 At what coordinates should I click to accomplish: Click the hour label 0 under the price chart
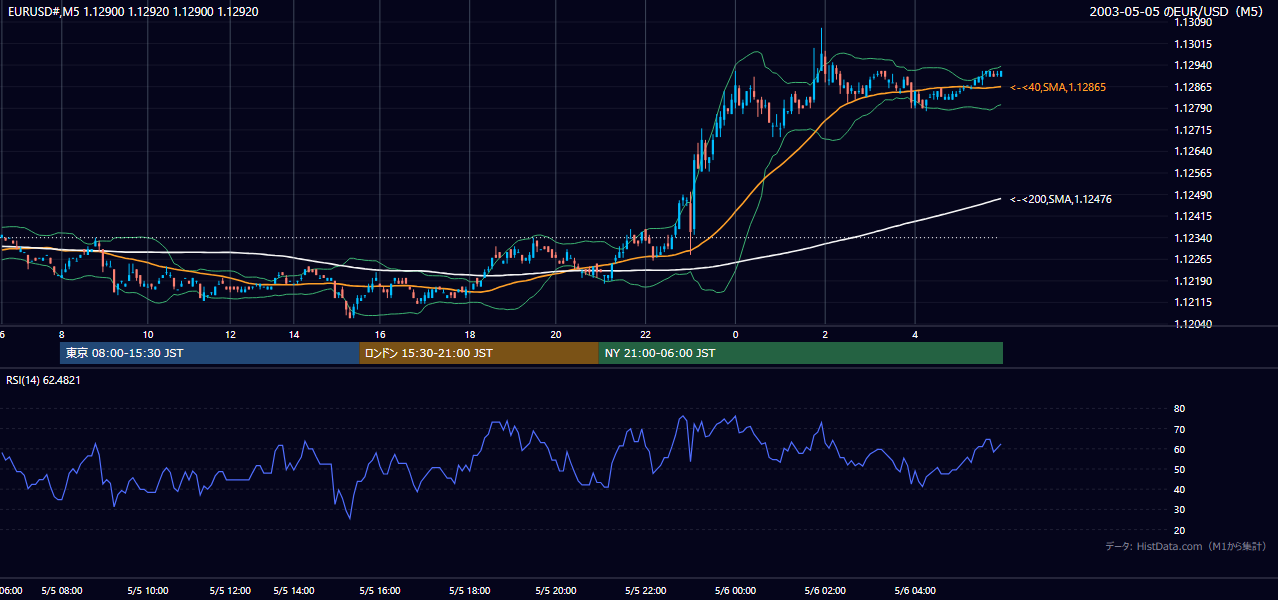pos(735,334)
